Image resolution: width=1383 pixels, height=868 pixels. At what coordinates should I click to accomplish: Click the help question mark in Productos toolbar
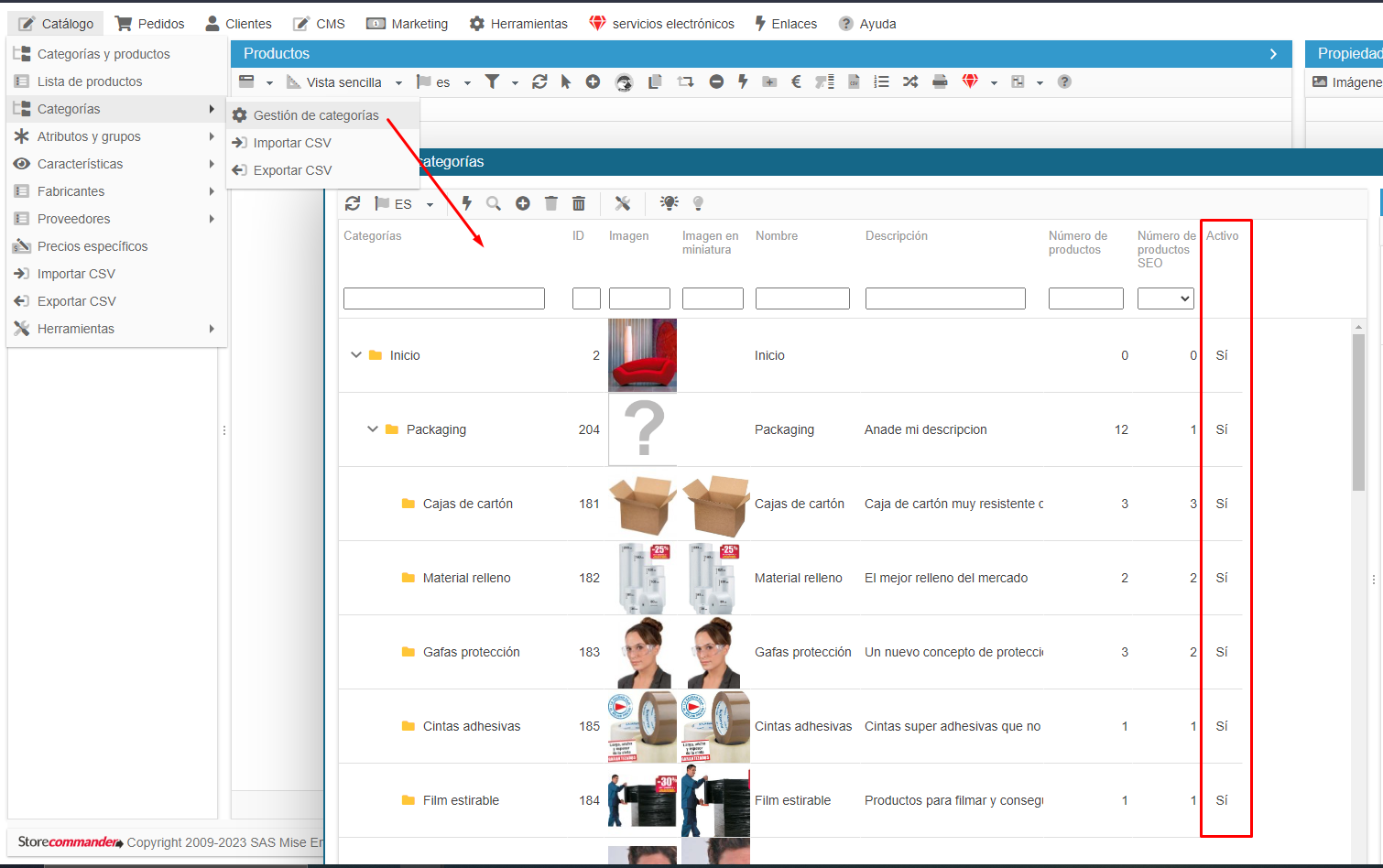coord(1064,81)
